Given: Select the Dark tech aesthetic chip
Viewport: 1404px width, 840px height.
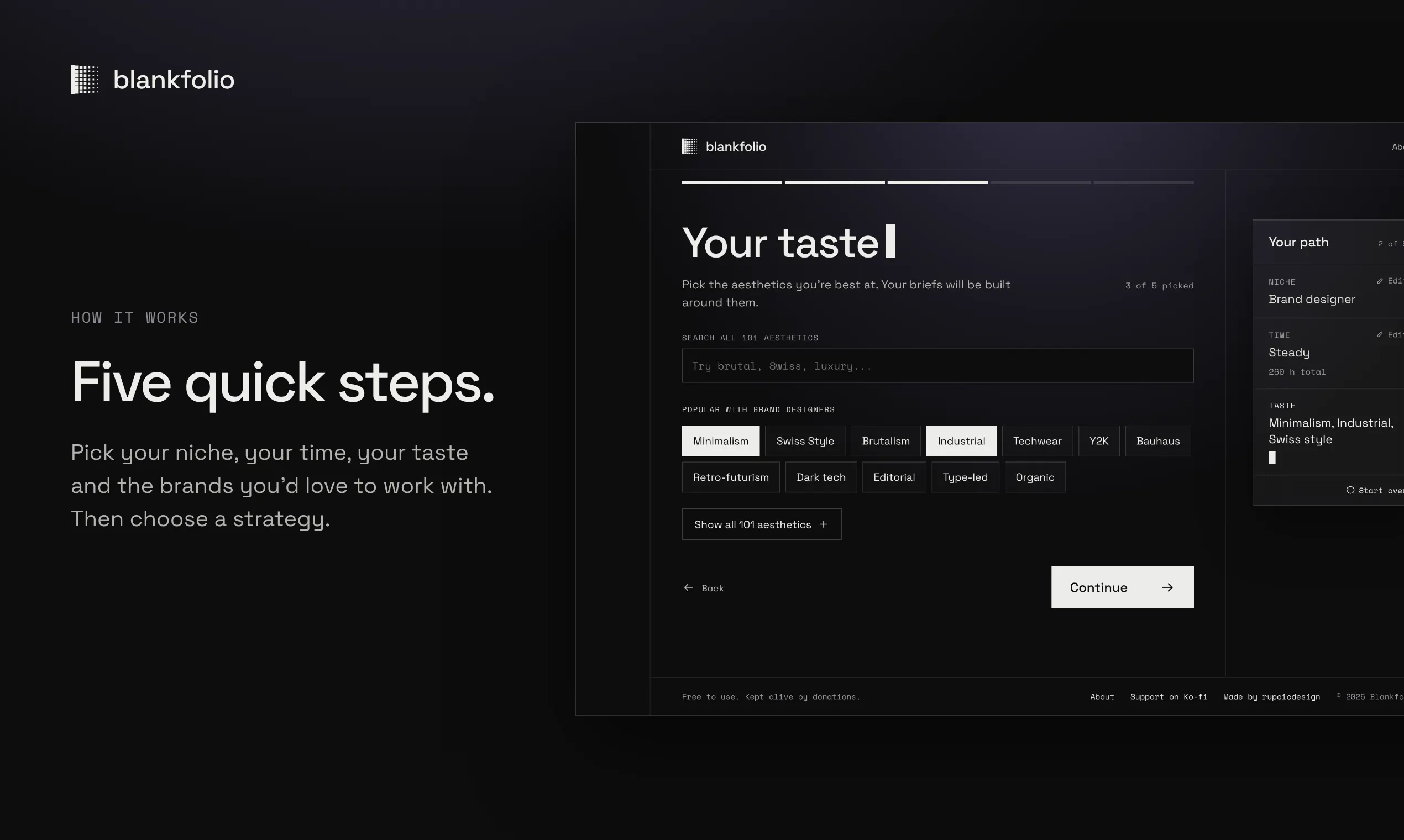Looking at the screenshot, I should pos(821,477).
